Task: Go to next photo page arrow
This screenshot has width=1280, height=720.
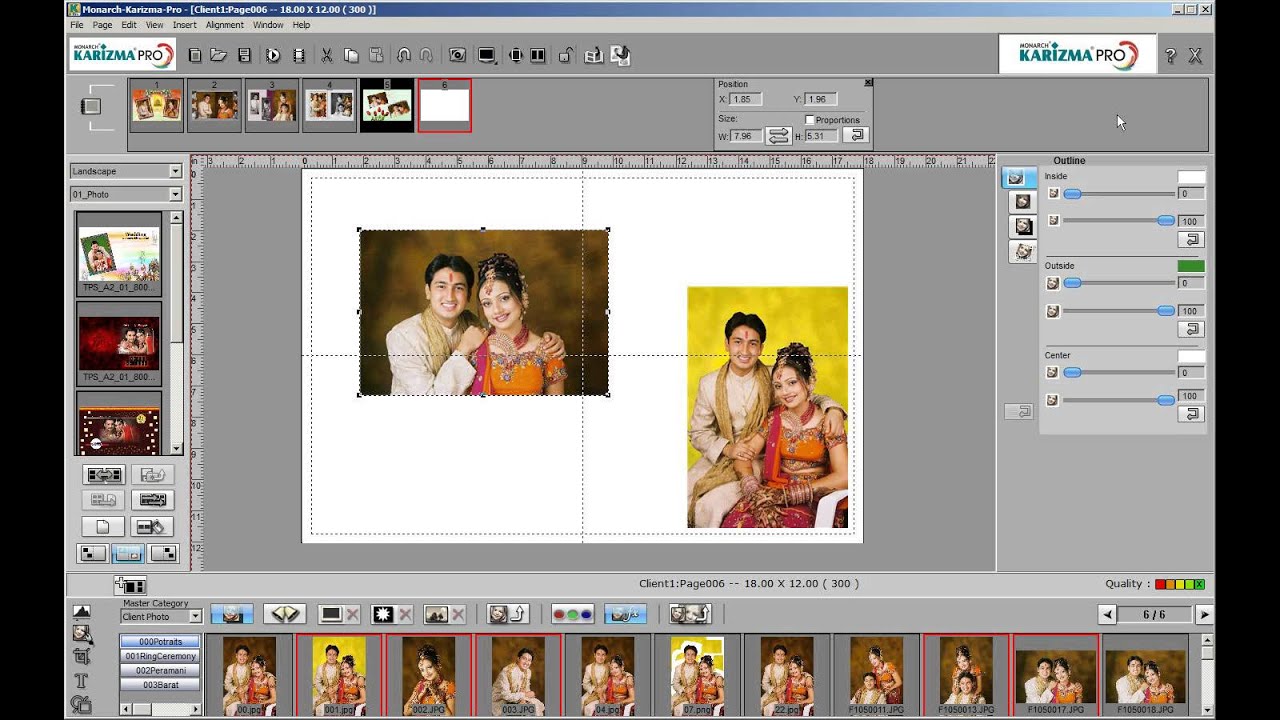Action: click(1204, 615)
